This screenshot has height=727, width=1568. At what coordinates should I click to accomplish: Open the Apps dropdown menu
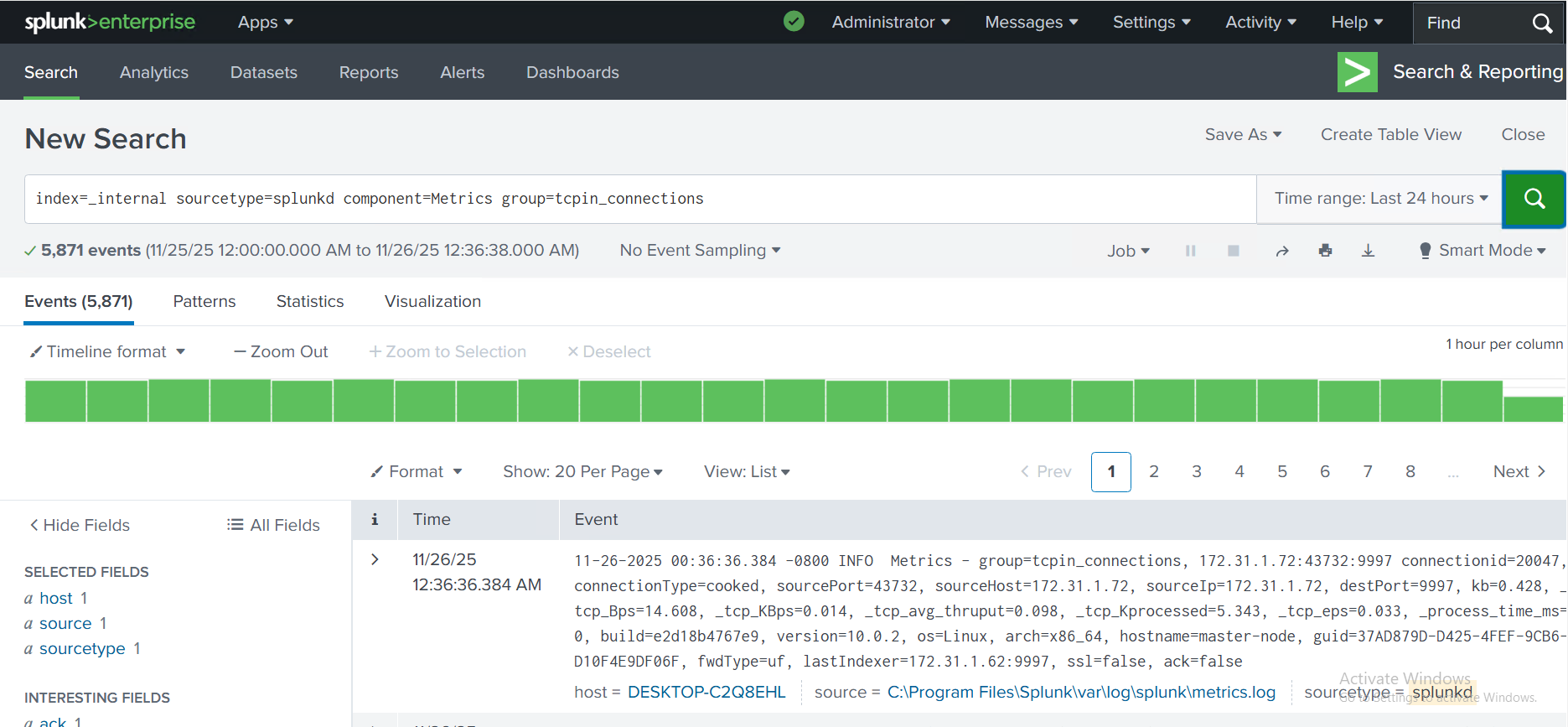pyautogui.click(x=266, y=23)
